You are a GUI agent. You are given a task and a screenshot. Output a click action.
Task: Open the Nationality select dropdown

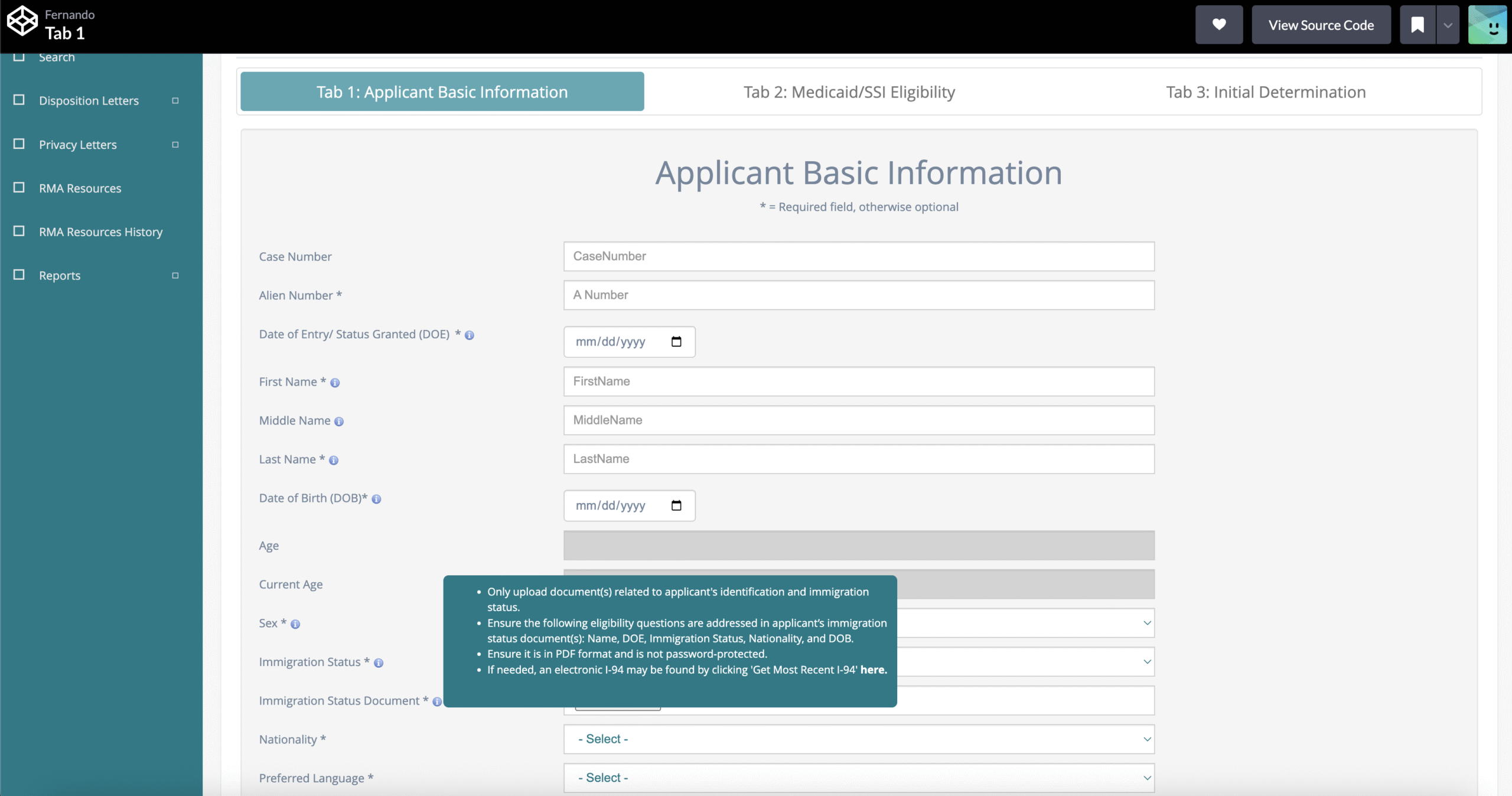pyautogui.click(x=858, y=739)
